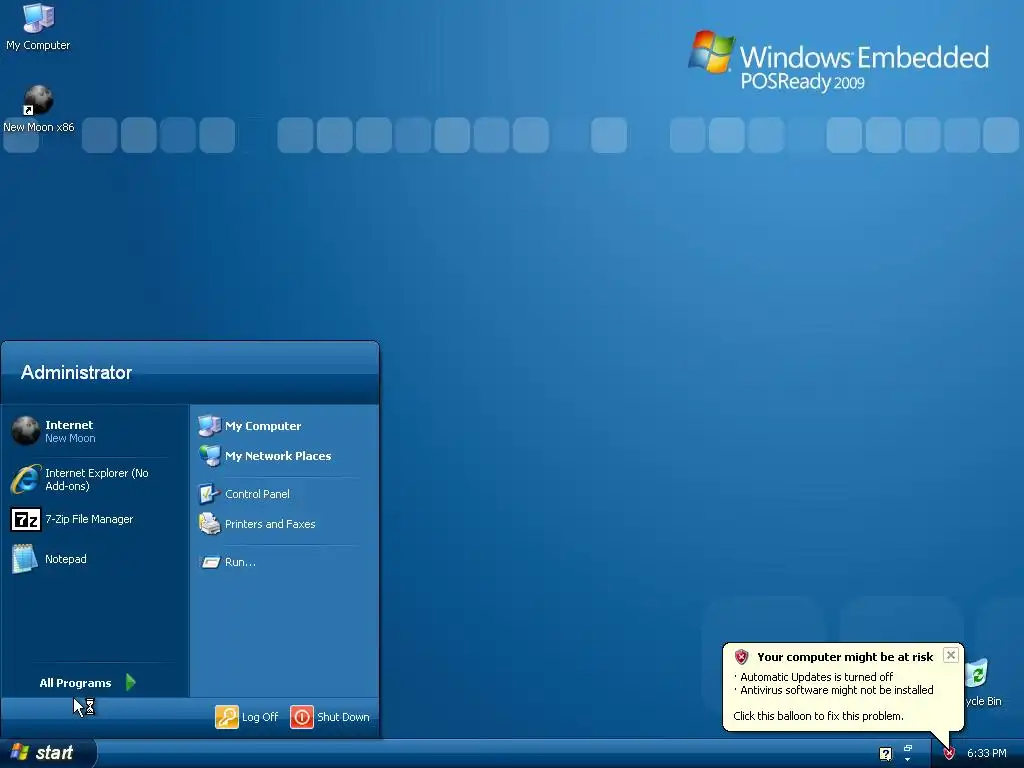Close the security risk balloon

(x=951, y=655)
